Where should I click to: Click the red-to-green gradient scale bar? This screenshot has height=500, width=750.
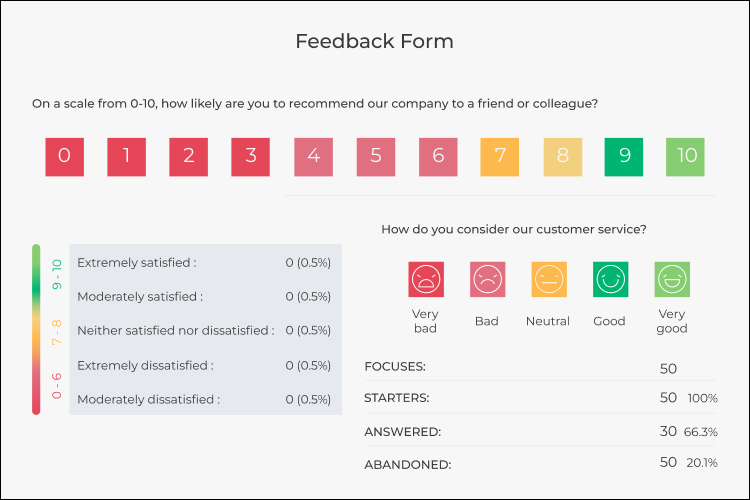click(37, 329)
